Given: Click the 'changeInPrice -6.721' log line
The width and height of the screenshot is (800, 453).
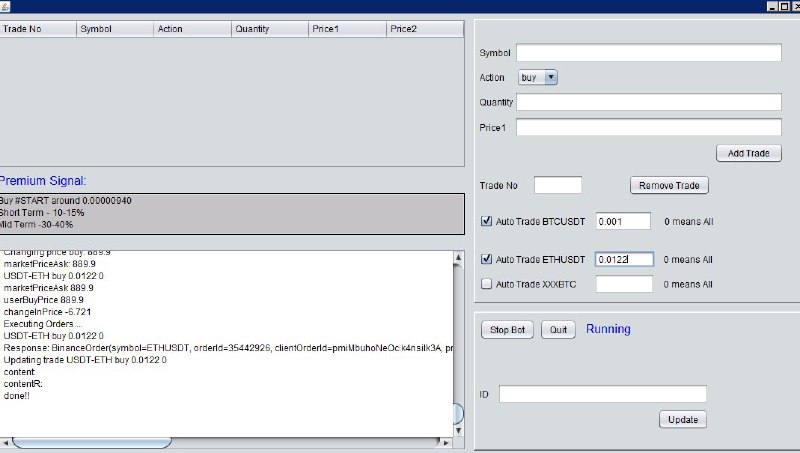Looking at the screenshot, I should pos(47,312).
